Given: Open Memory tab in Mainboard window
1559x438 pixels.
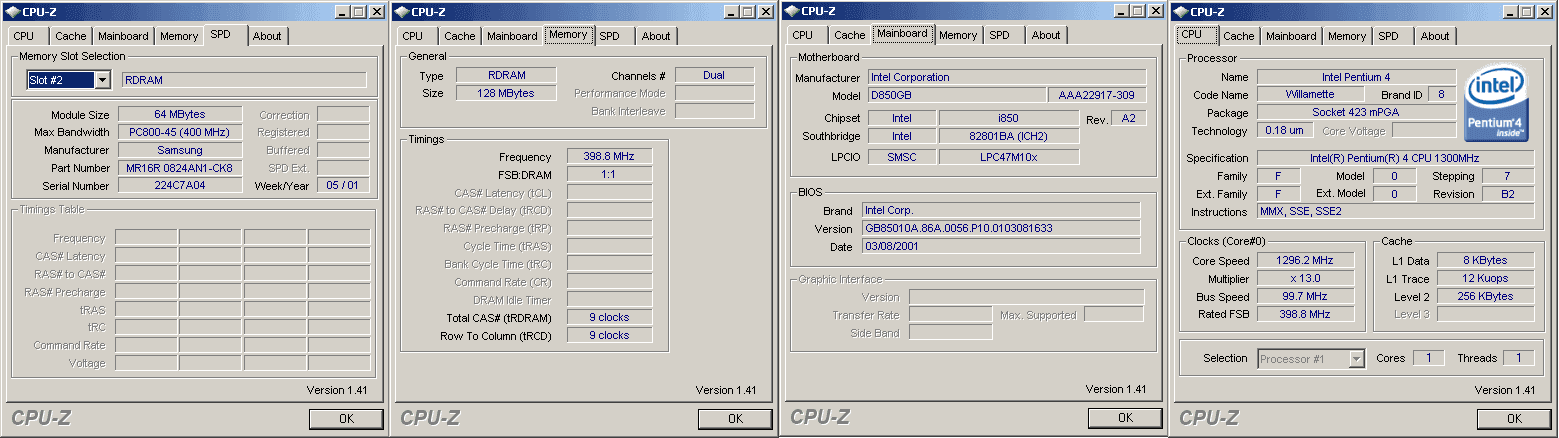Looking at the screenshot, I should (958, 35).
